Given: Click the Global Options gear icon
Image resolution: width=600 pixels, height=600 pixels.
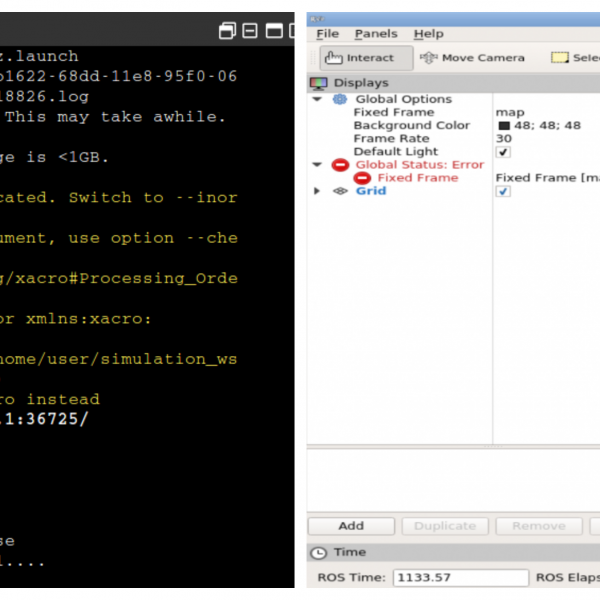Looking at the screenshot, I should [x=339, y=99].
